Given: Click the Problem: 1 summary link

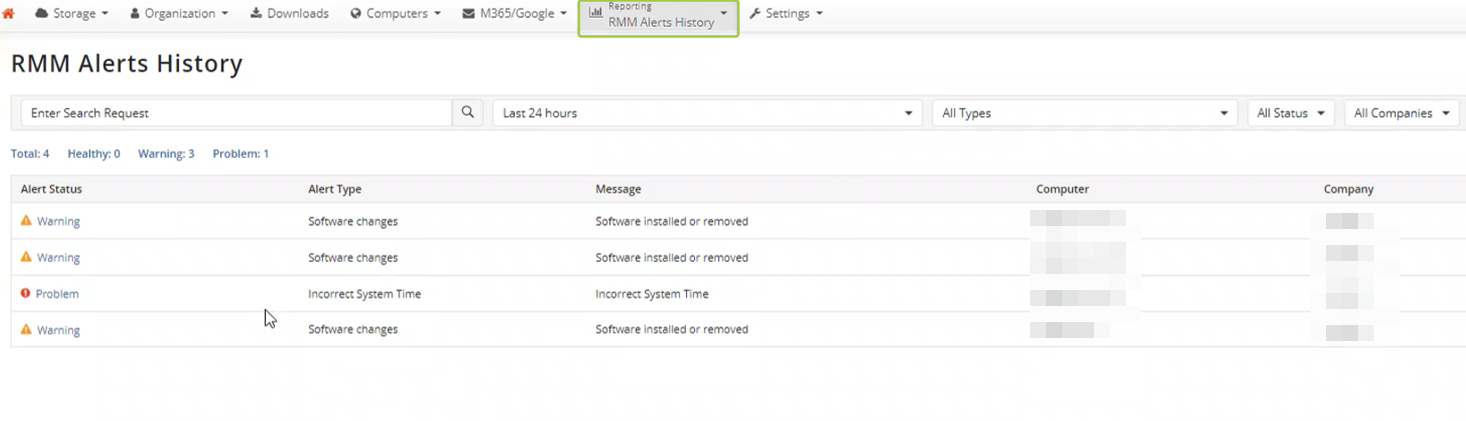Looking at the screenshot, I should pyautogui.click(x=240, y=154).
